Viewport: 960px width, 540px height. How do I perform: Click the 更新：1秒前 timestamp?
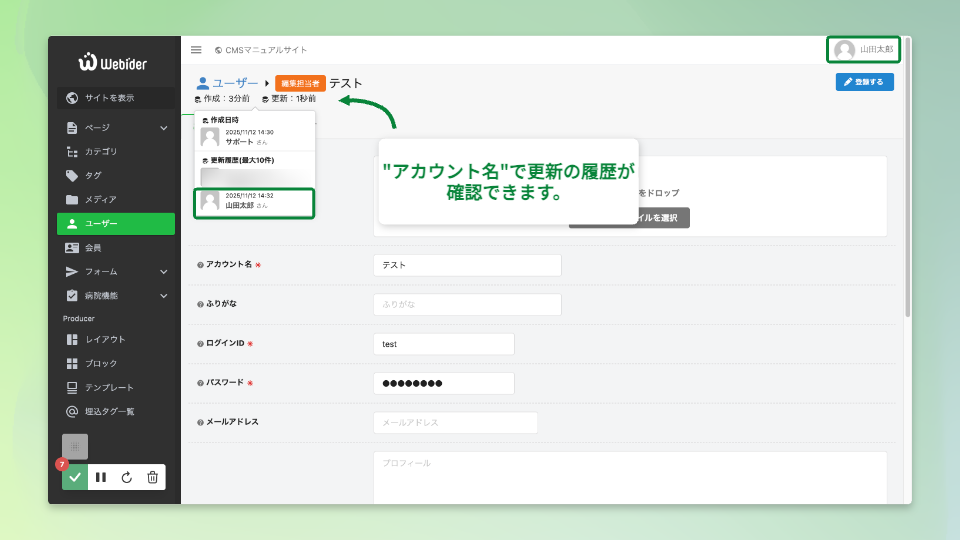(289, 99)
